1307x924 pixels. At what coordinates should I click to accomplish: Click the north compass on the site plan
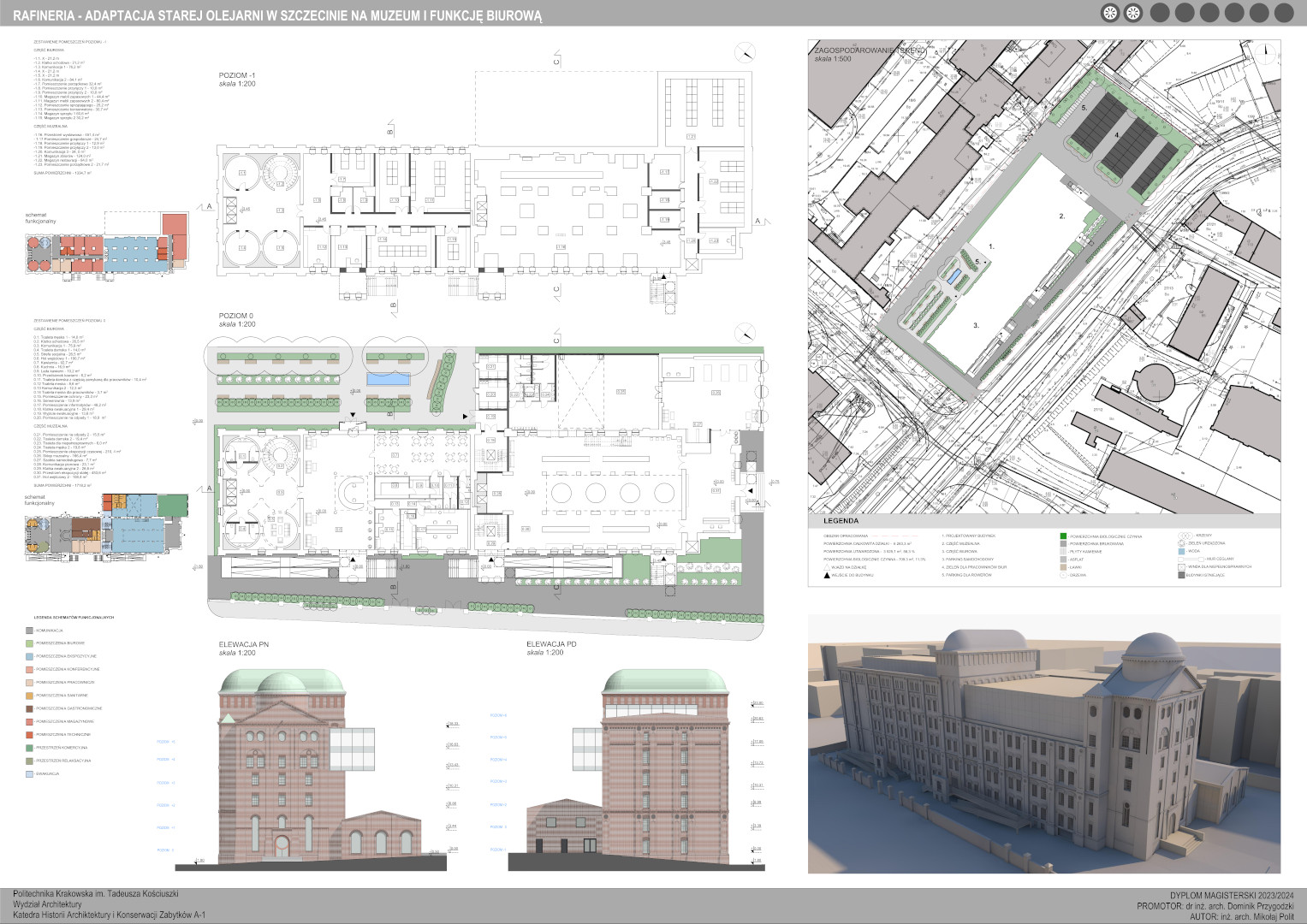coord(1265,52)
